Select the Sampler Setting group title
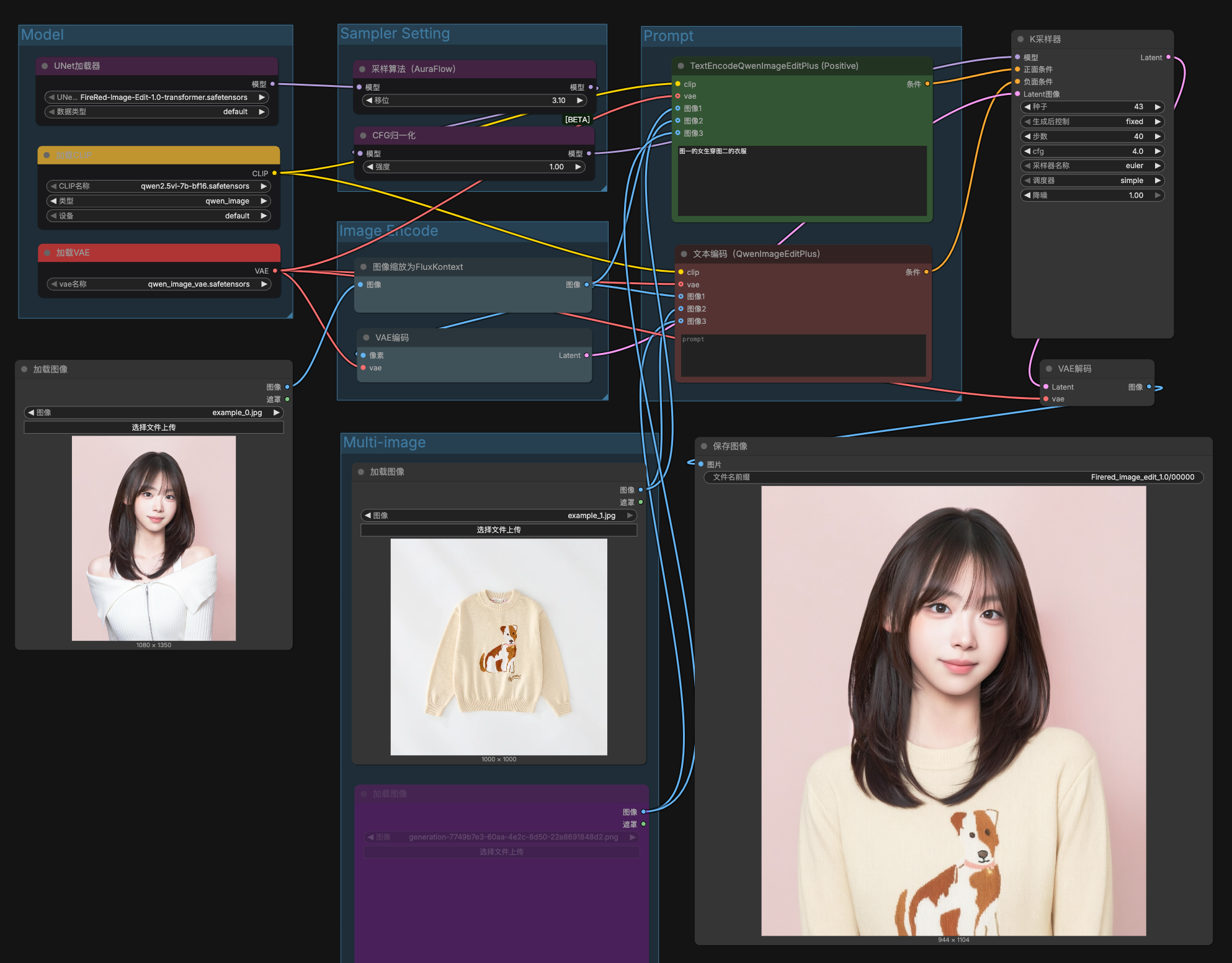This screenshot has width=1232, height=963. coord(395,34)
